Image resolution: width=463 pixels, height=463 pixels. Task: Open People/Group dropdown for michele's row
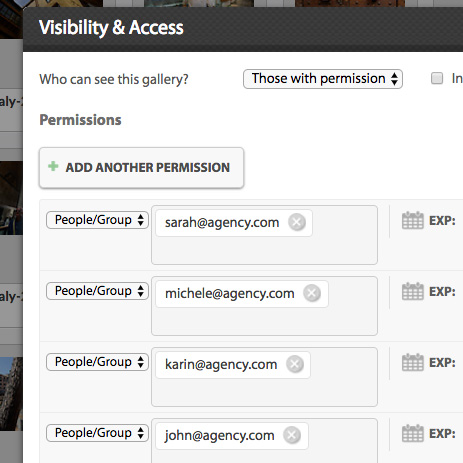click(97, 291)
